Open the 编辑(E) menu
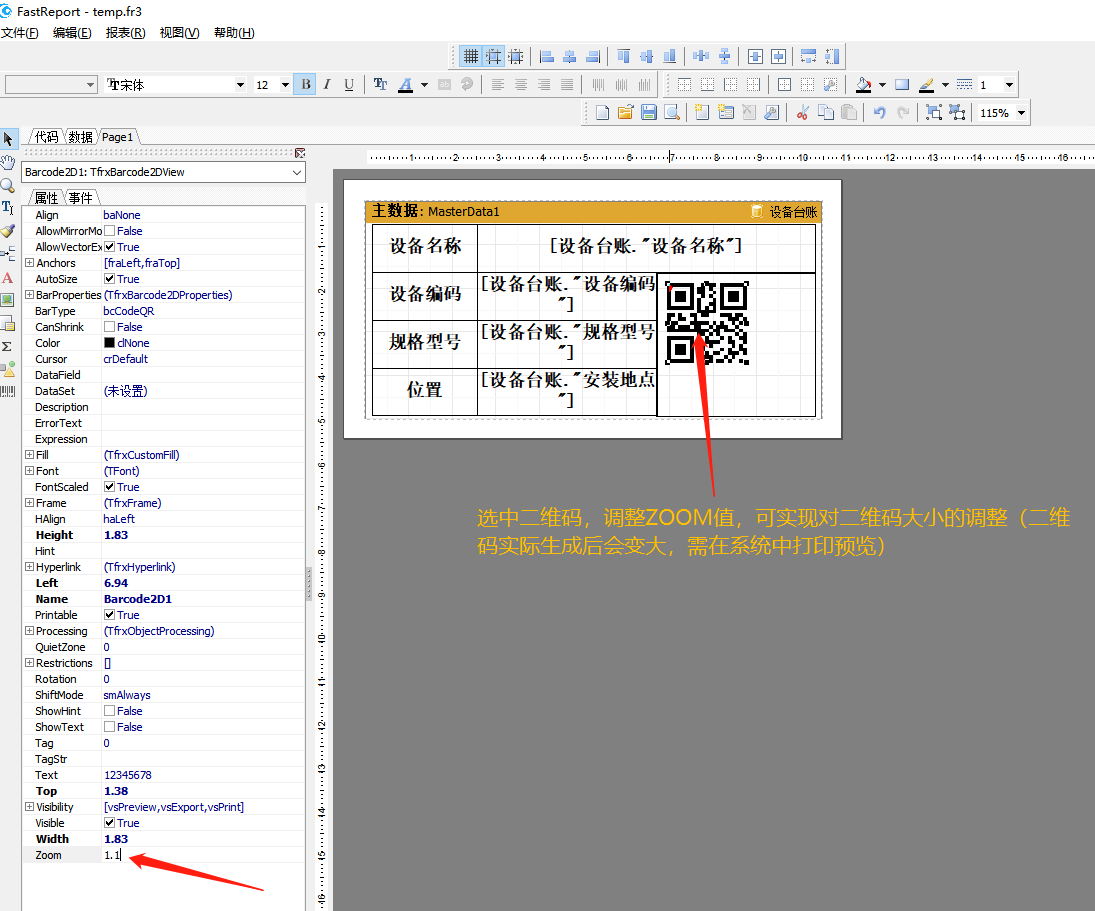This screenshot has height=911, width=1095. pyautogui.click(x=72, y=33)
